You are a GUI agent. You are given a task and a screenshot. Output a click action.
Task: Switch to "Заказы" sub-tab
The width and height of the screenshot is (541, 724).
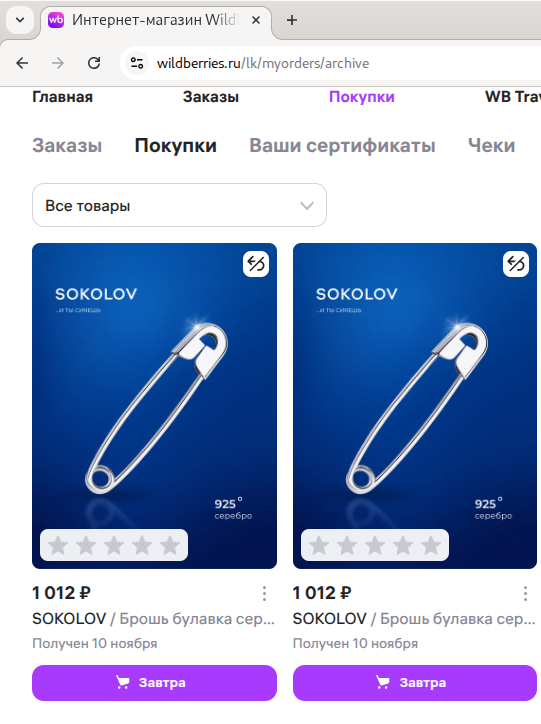[x=67, y=145]
